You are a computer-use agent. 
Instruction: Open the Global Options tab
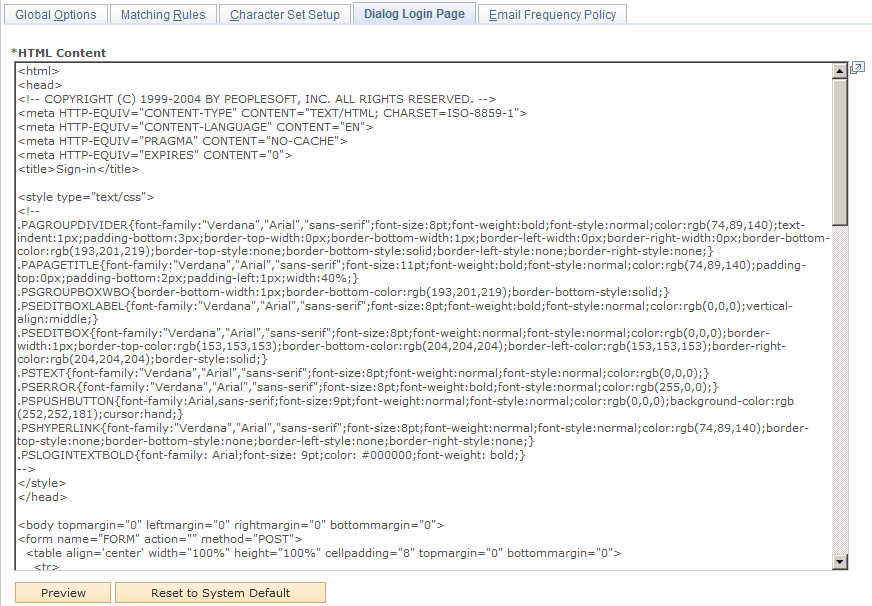(x=56, y=14)
